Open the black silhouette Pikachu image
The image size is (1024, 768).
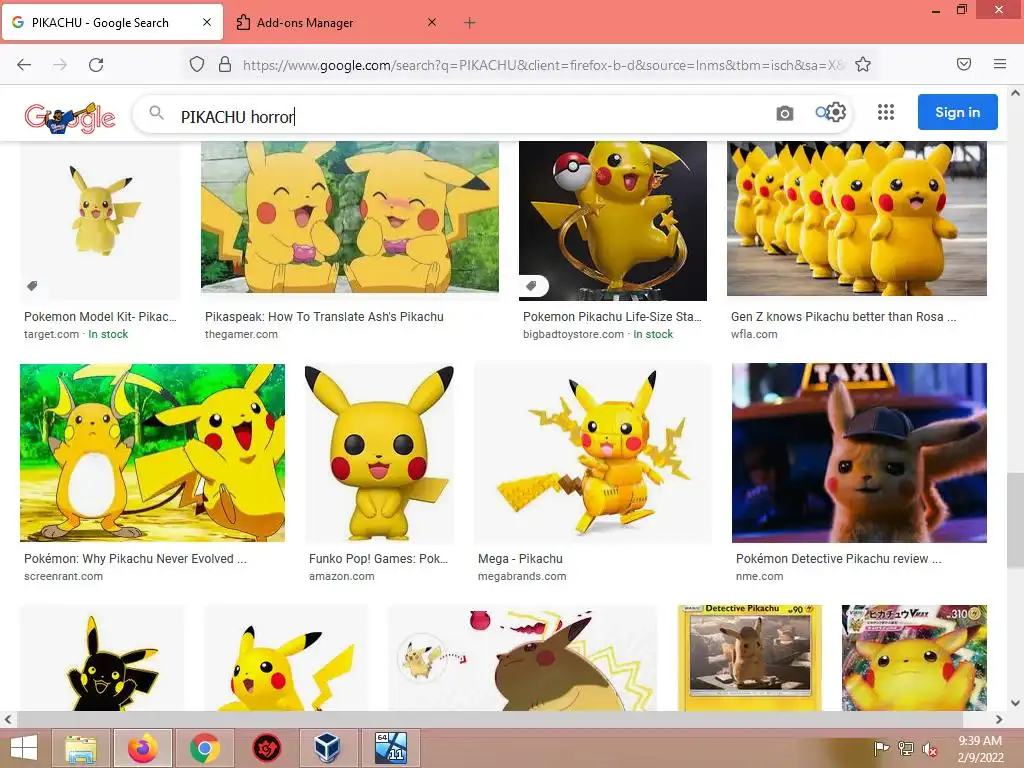(102, 658)
